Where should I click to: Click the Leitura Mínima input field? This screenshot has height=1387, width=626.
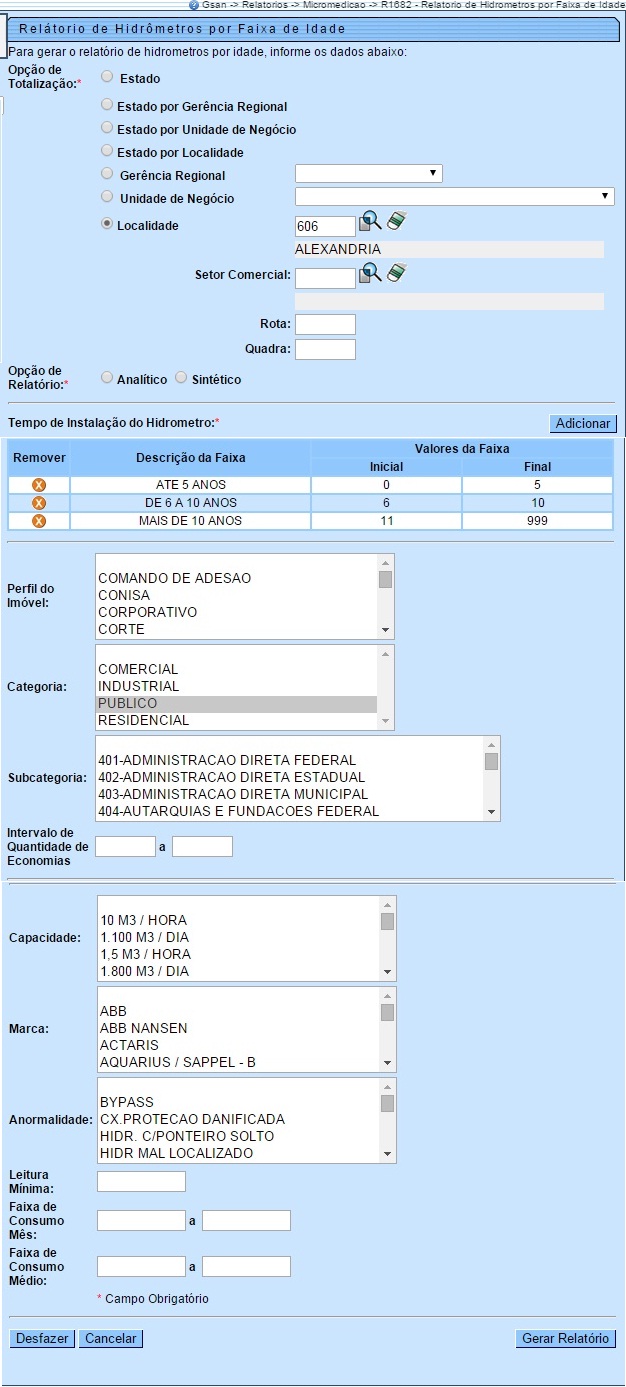(141, 1182)
